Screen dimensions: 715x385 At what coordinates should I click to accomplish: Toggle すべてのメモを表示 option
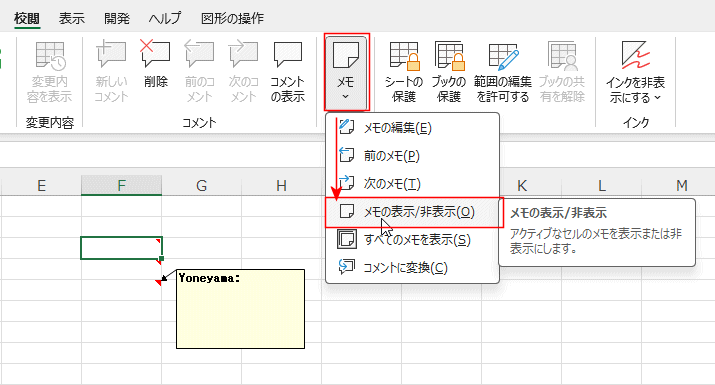coord(412,239)
